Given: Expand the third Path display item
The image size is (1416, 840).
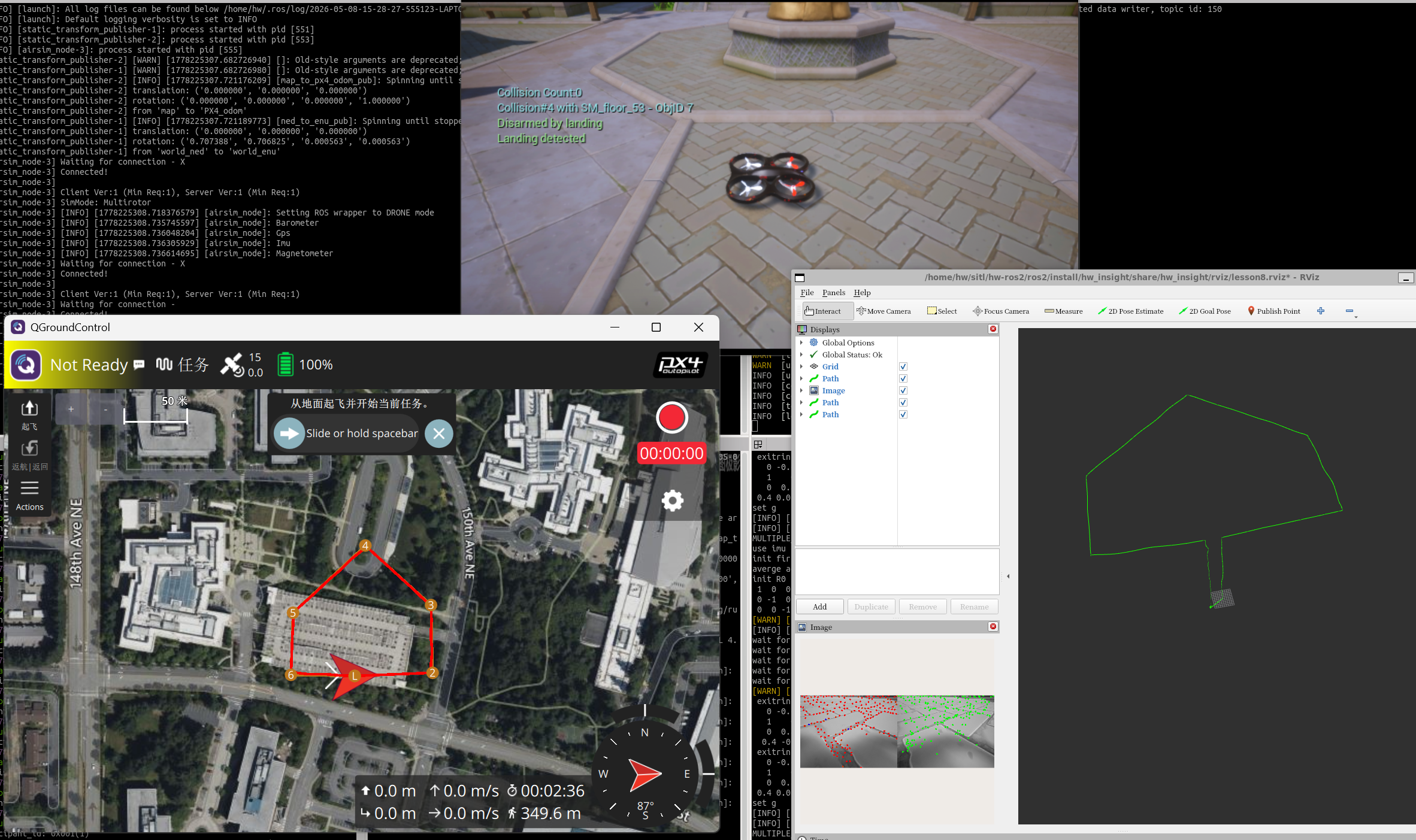Looking at the screenshot, I should (801, 414).
